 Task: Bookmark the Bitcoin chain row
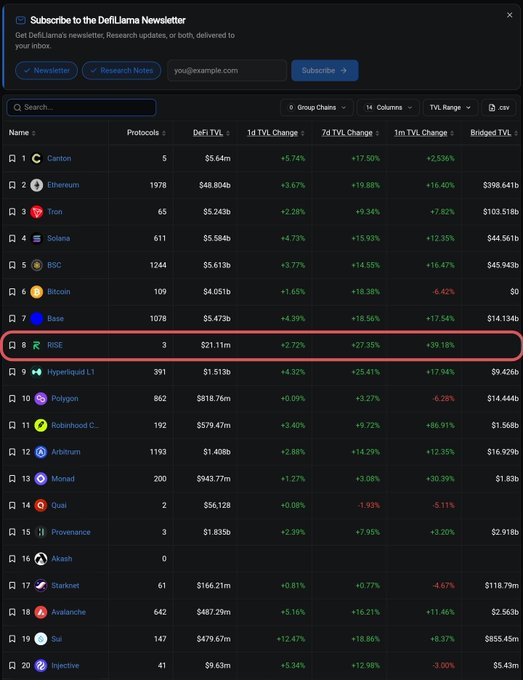coord(12,292)
